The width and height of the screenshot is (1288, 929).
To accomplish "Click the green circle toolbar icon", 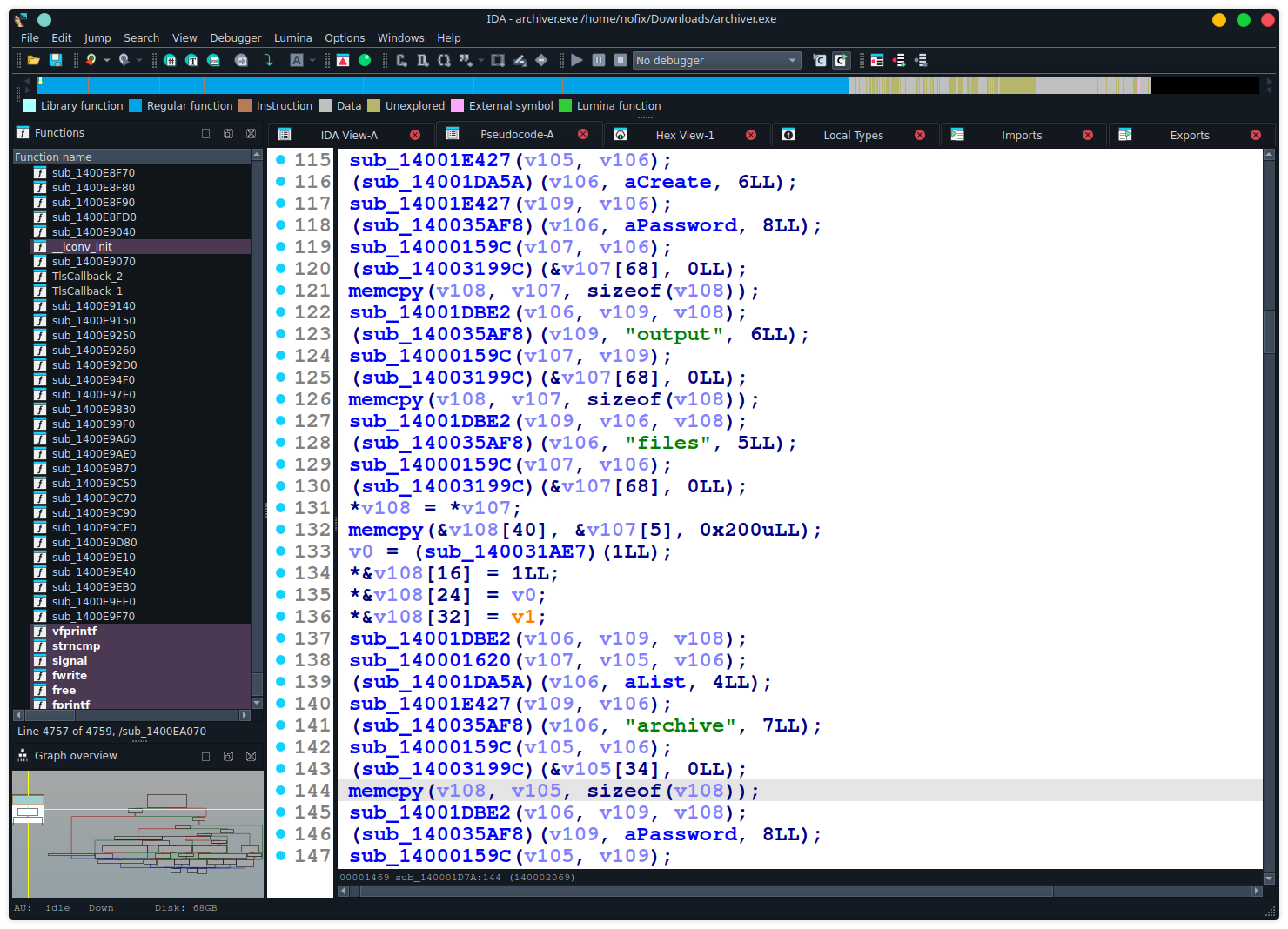I will coord(365,60).
